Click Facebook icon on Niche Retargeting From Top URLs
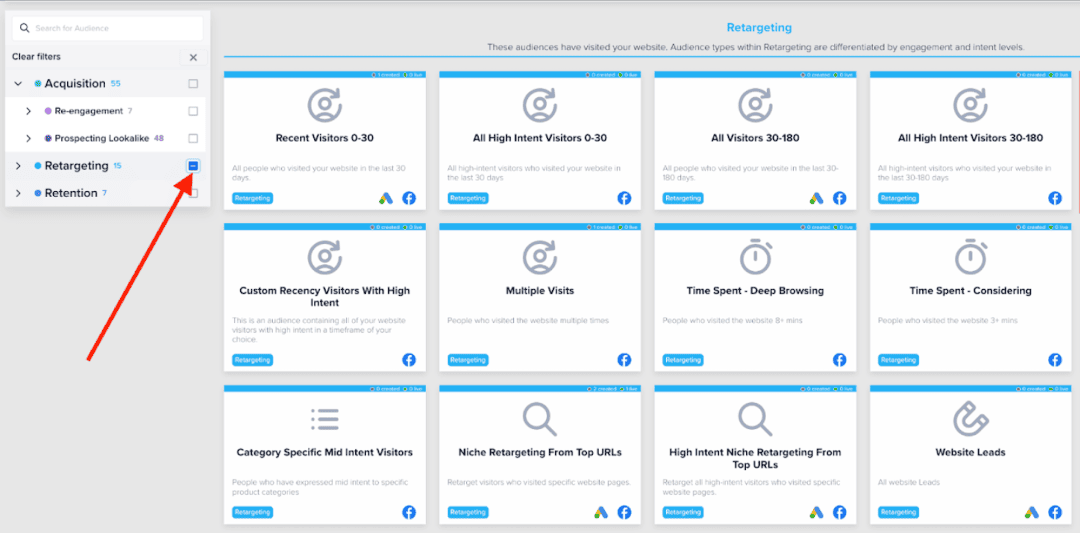 pyautogui.click(x=624, y=512)
